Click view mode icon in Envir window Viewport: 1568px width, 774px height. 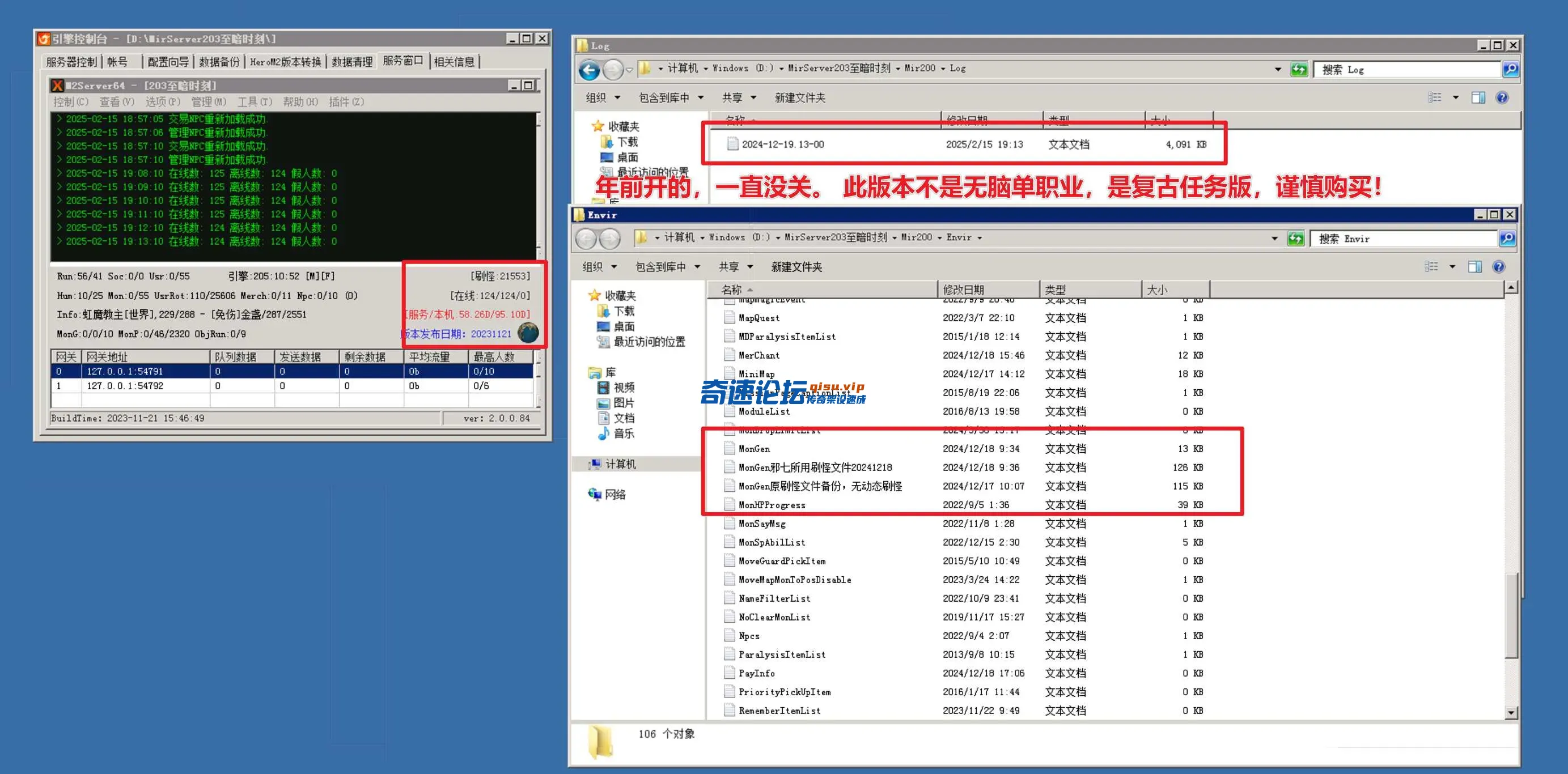coord(1431,266)
